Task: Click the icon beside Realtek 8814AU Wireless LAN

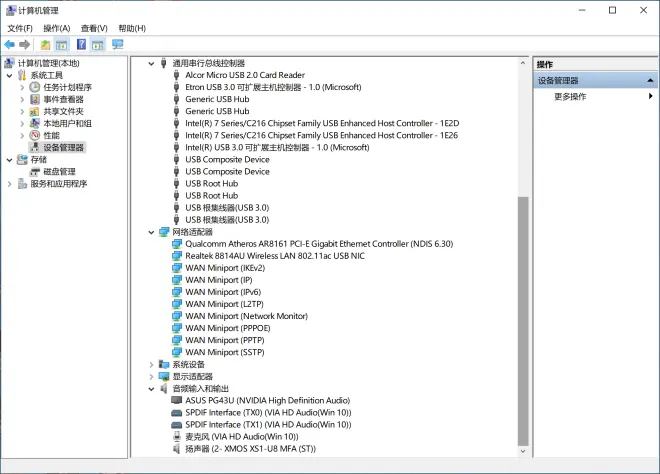Action: click(177, 256)
